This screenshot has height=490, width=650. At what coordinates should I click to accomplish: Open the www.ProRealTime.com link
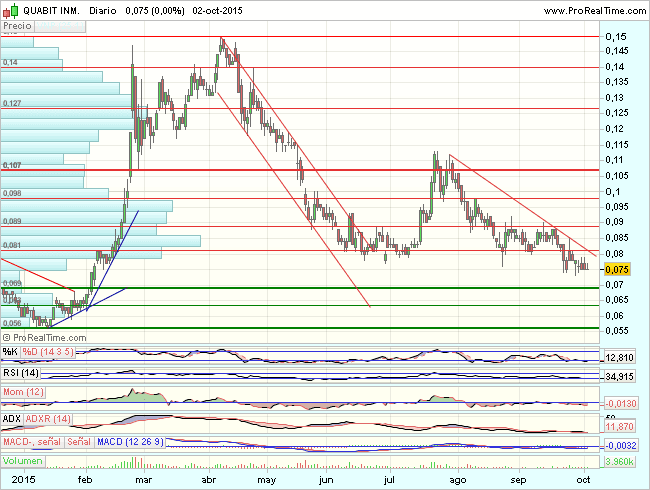tap(595, 11)
